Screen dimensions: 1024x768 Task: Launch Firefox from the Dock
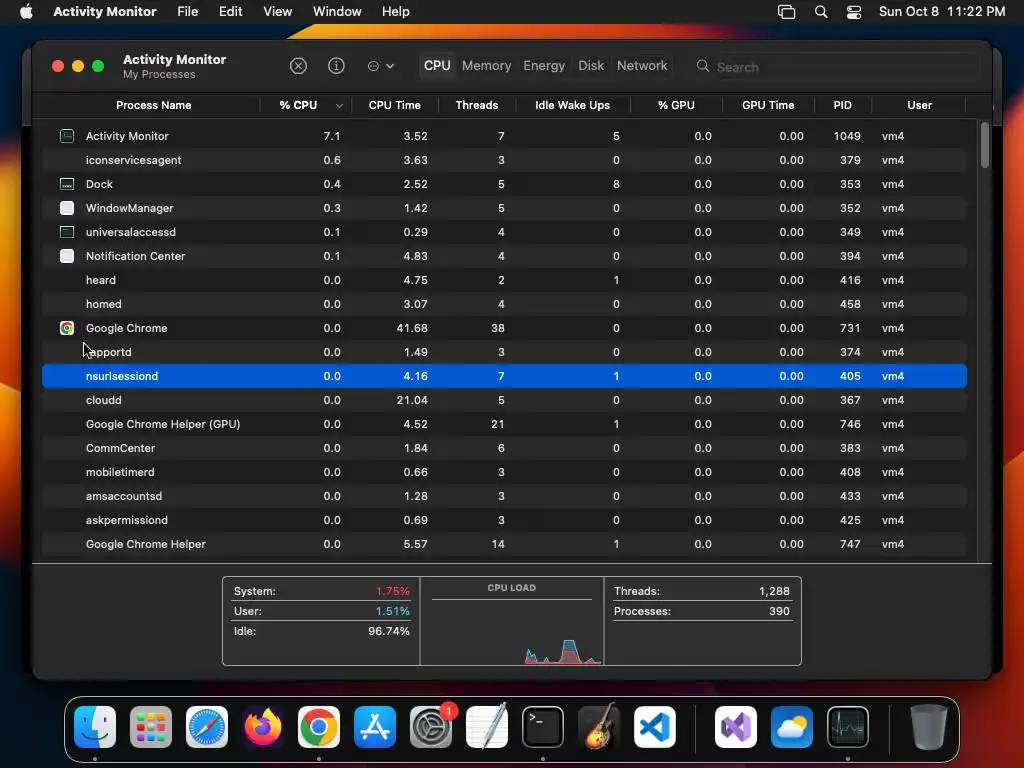click(x=263, y=727)
